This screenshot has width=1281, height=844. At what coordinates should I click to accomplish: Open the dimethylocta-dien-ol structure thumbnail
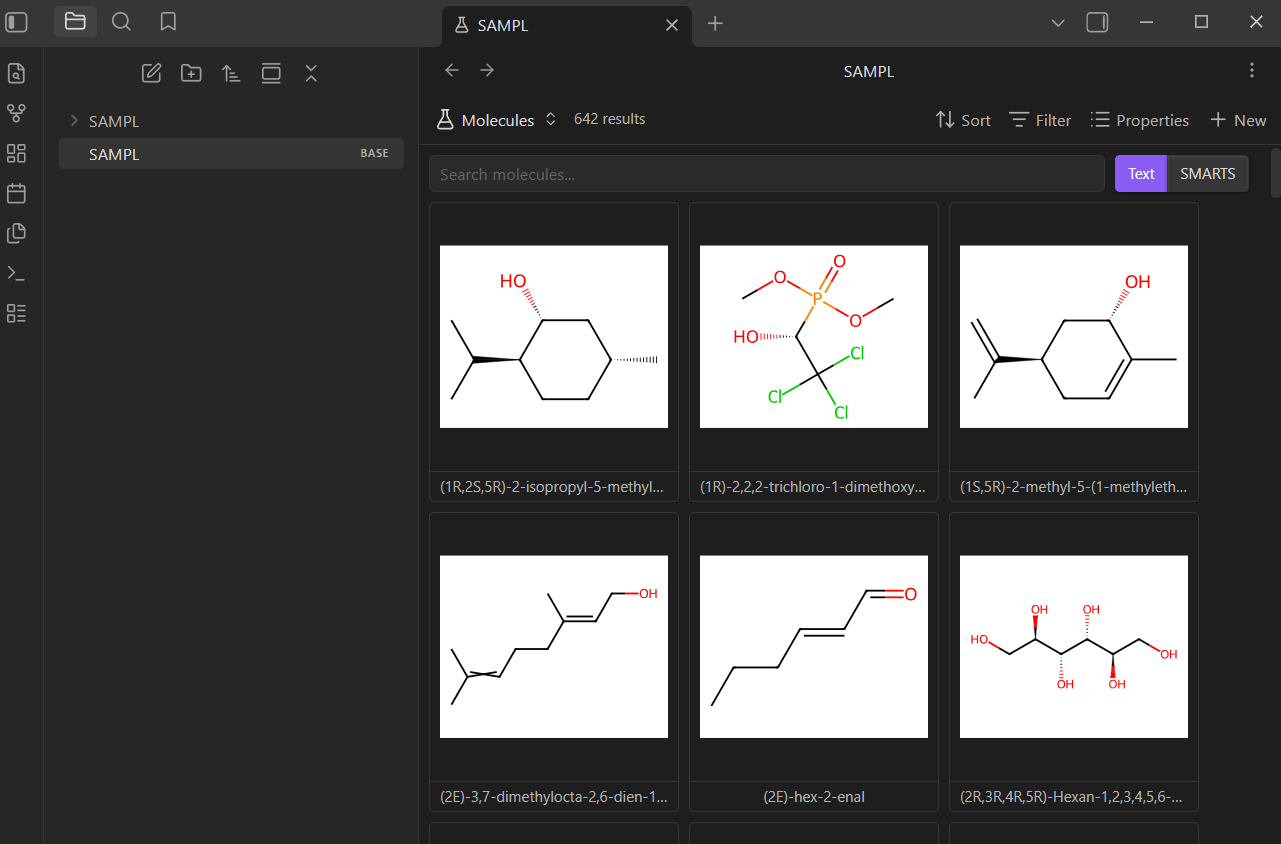554,647
